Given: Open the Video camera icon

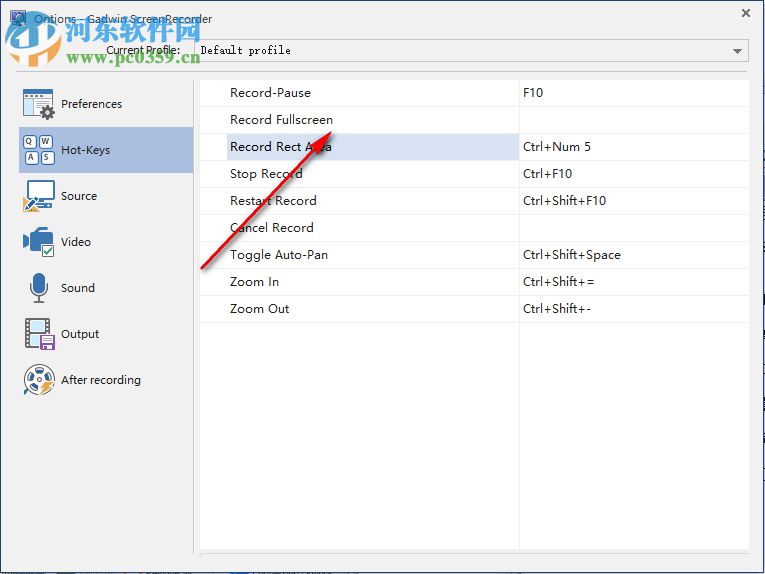Looking at the screenshot, I should pos(39,242).
